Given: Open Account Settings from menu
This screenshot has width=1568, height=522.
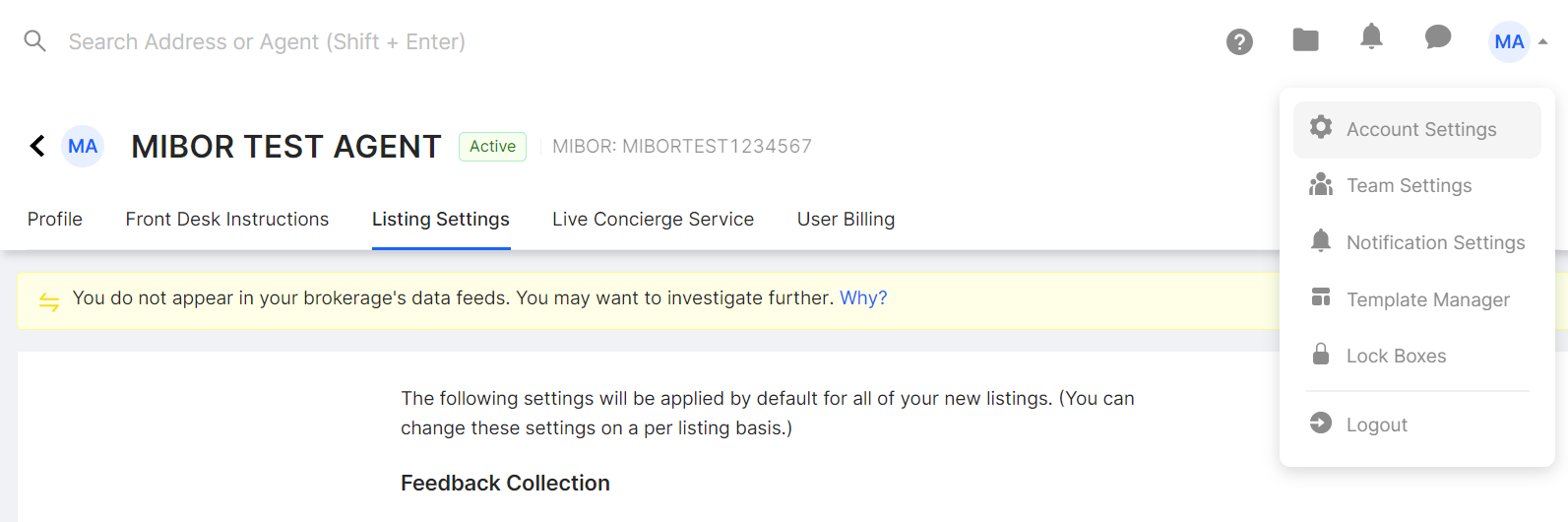Looking at the screenshot, I should click(x=1420, y=129).
